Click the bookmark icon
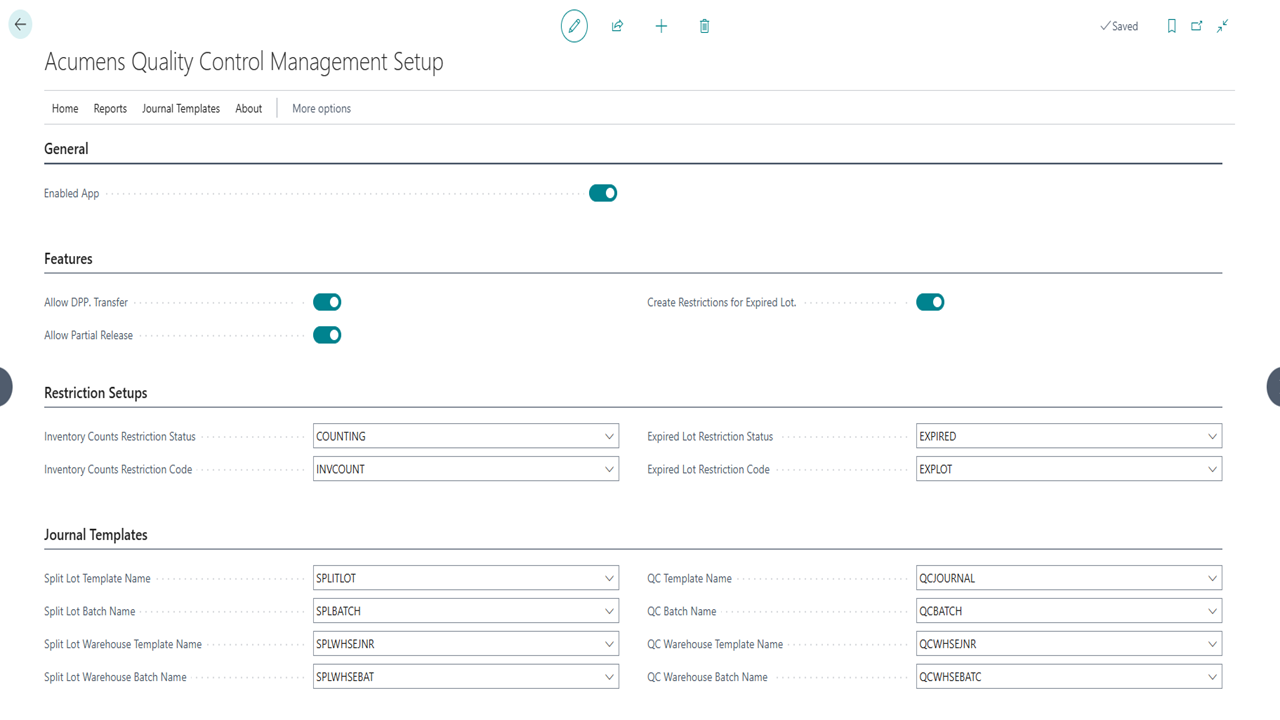The image size is (1280, 720). tap(1171, 26)
